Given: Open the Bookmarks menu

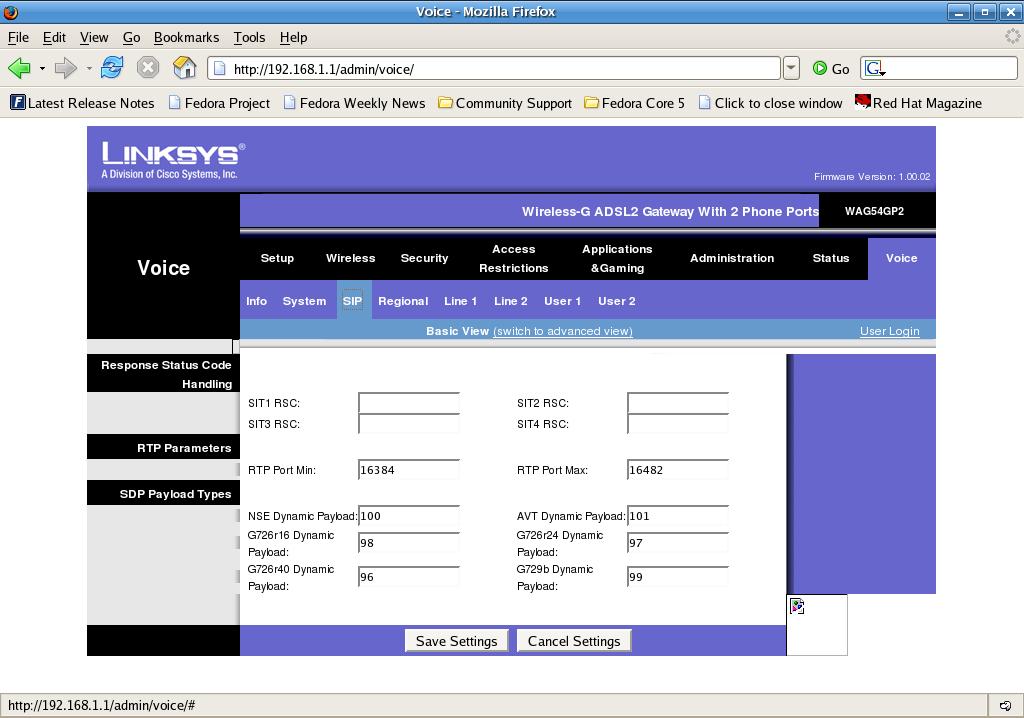Looking at the screenshot, I should pyautogui.click(x=186, y=37).
